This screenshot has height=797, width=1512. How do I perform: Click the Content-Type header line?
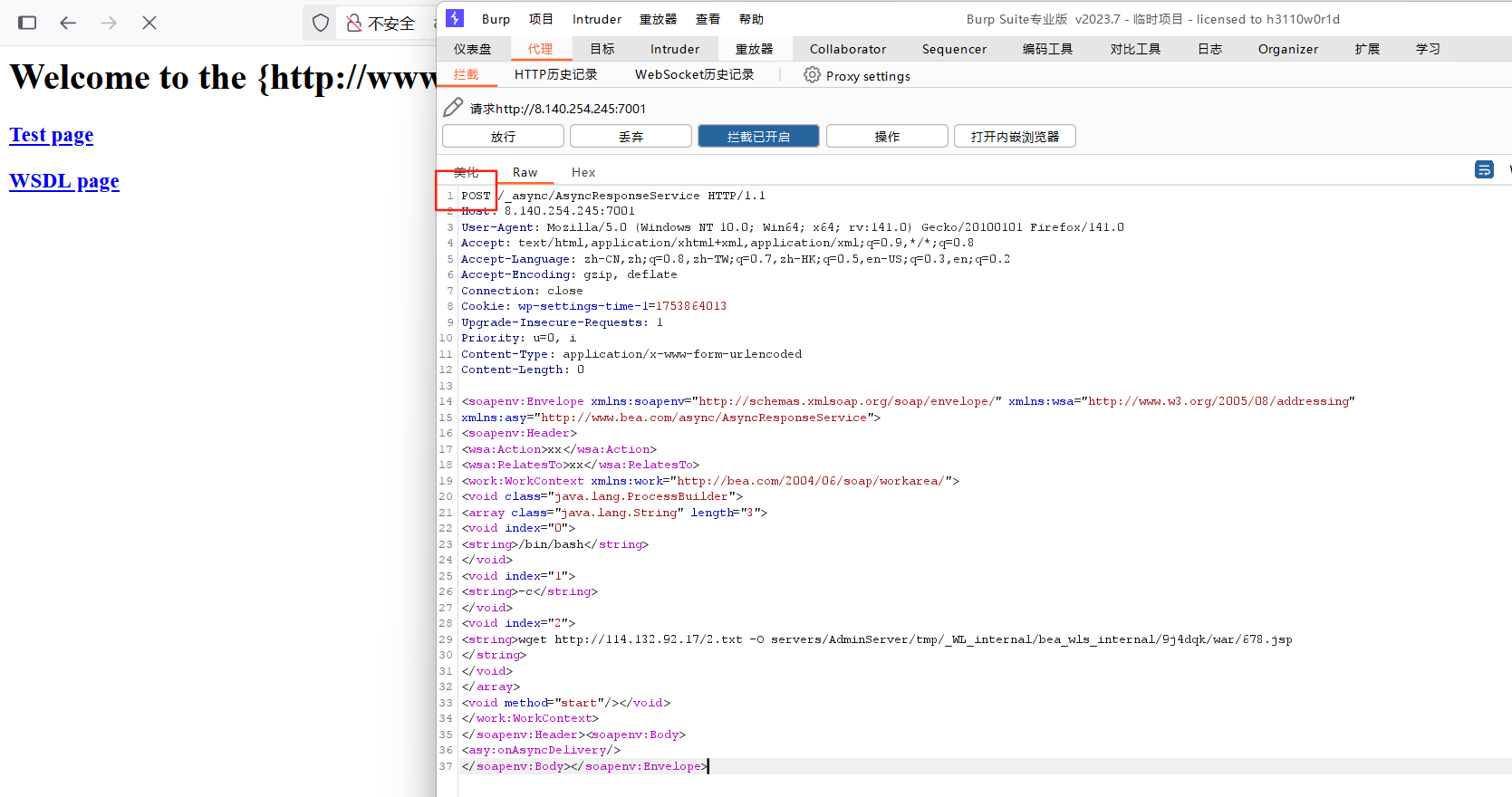[631, 354]
